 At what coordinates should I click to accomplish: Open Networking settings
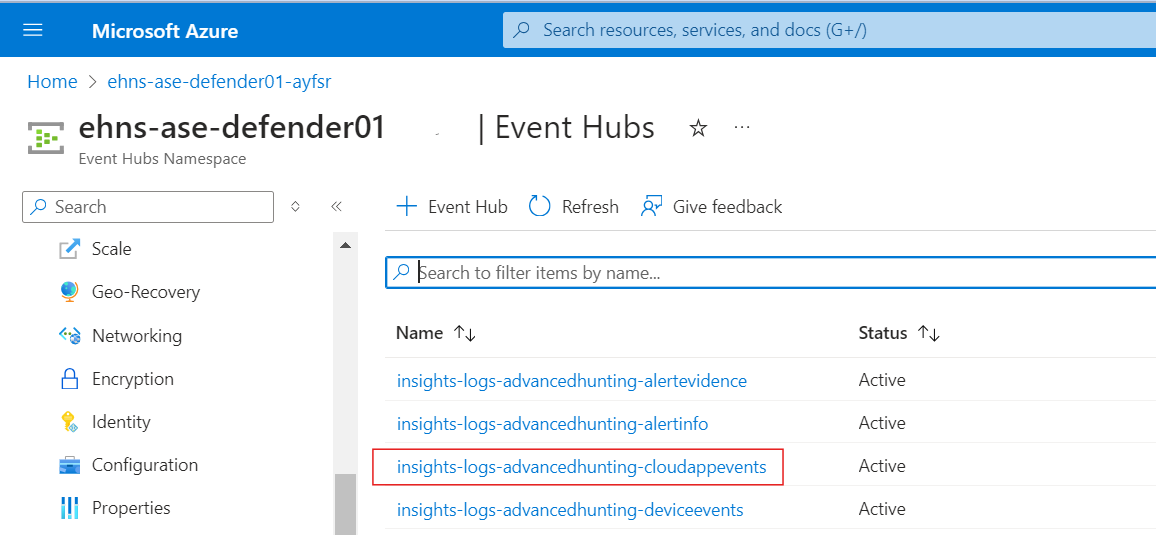[136, 336]
